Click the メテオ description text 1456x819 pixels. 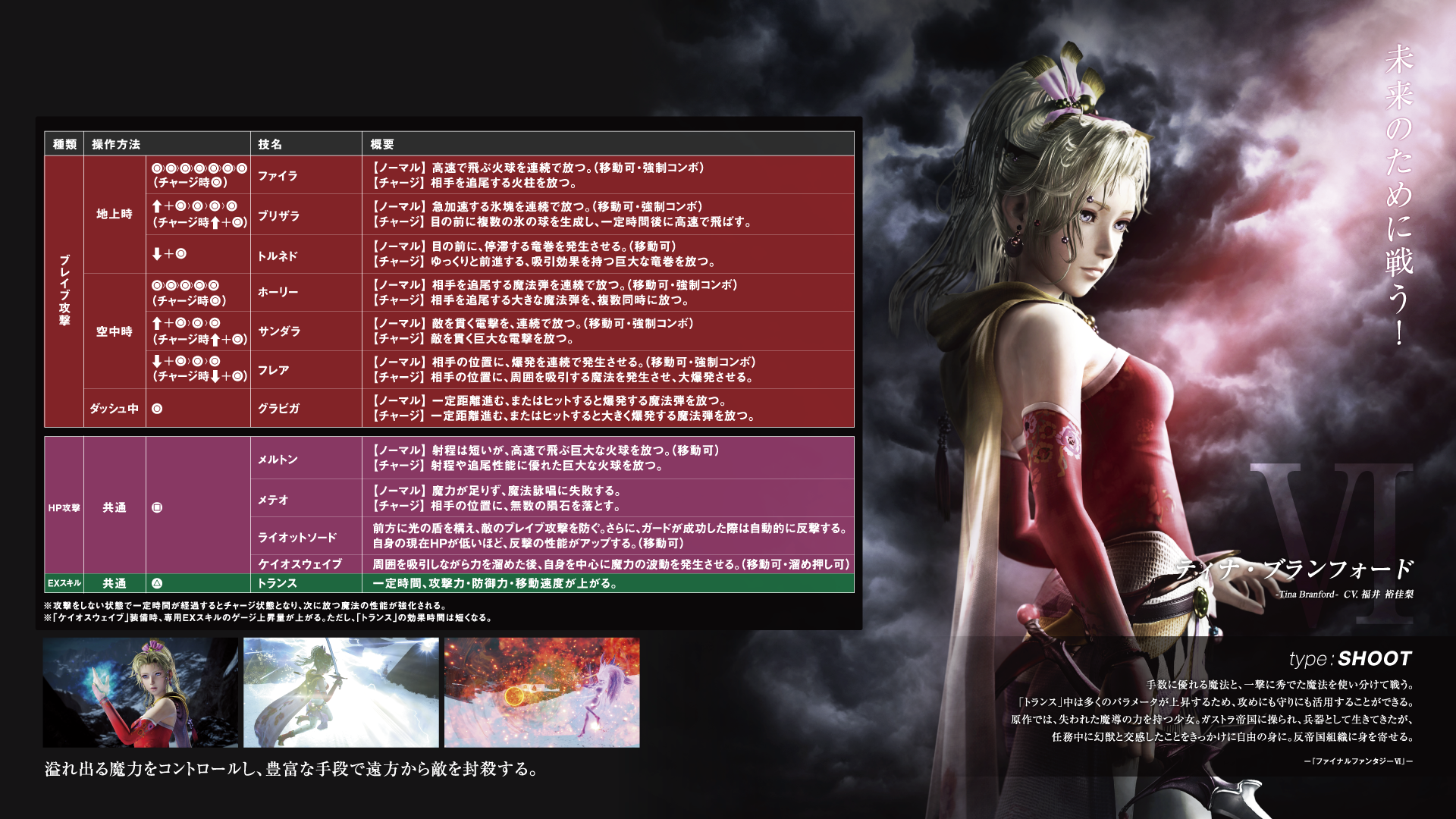point(497,498)
